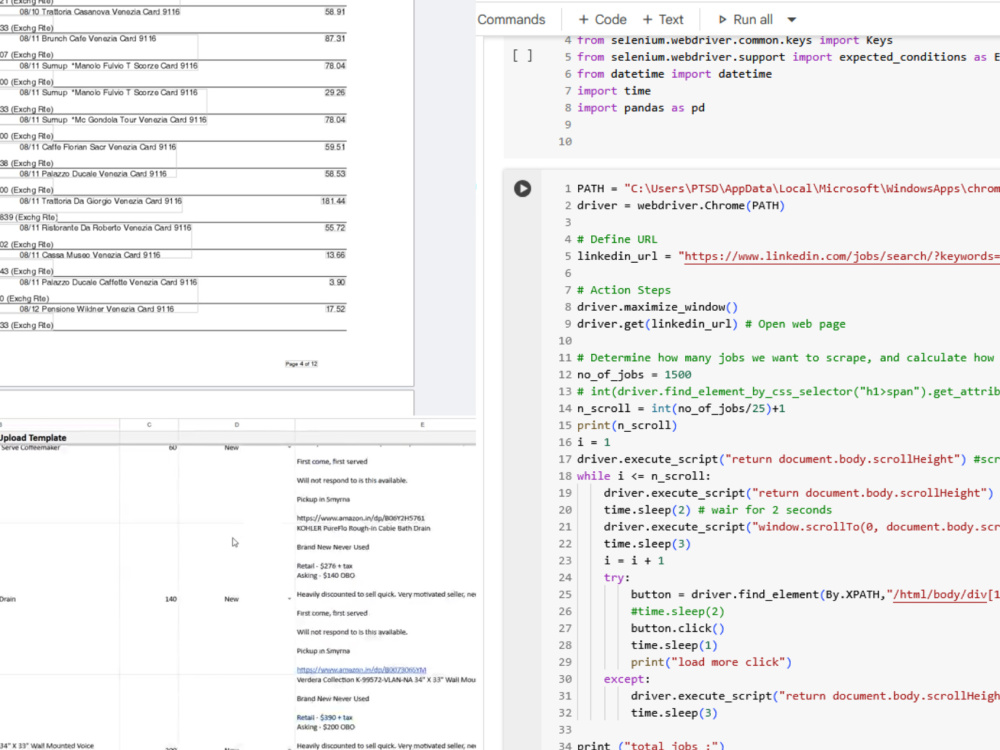Click 'Caffe Florian Sacr Venezia' transaction row
This screenshot has height=750, width=1000.
click(98, 147)
